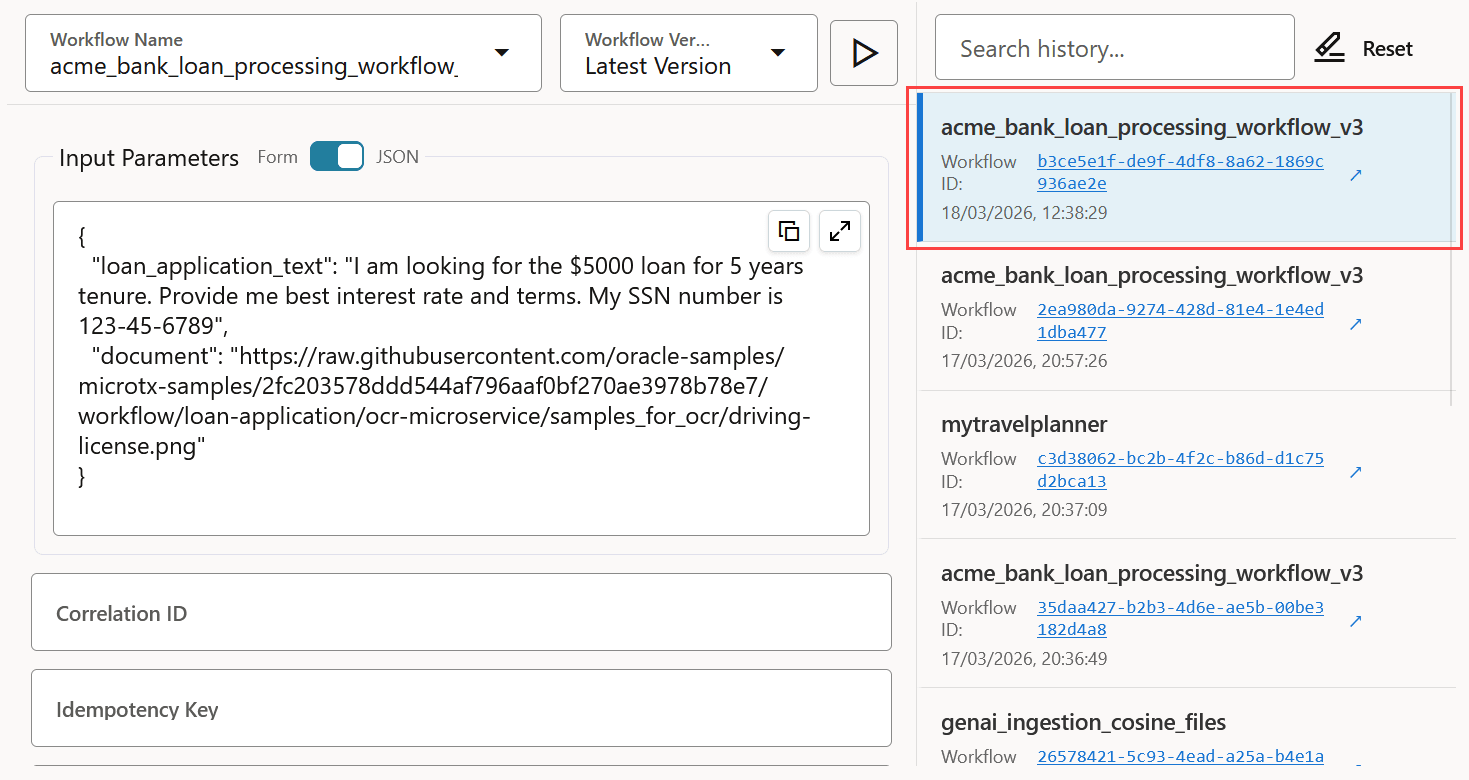Click the Input Parameters heading
The width and height of the screenshot is (1469, 780).
149,158
